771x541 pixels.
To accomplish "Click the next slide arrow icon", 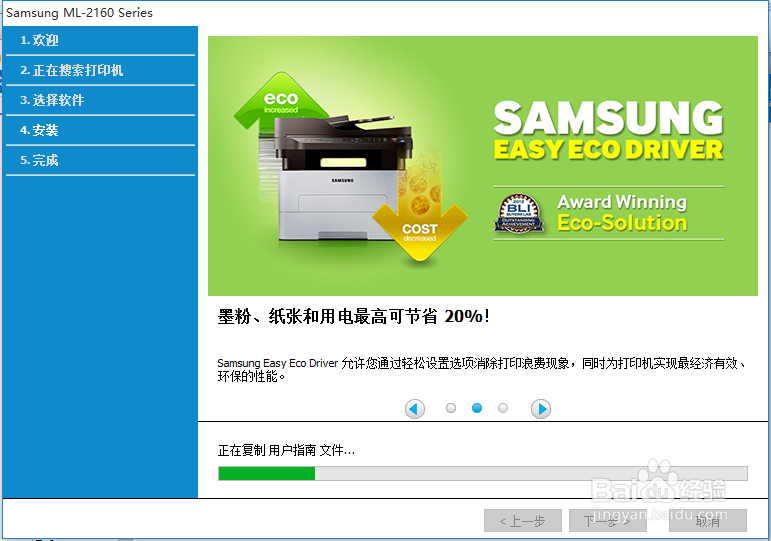I will (x=541, y=409).
